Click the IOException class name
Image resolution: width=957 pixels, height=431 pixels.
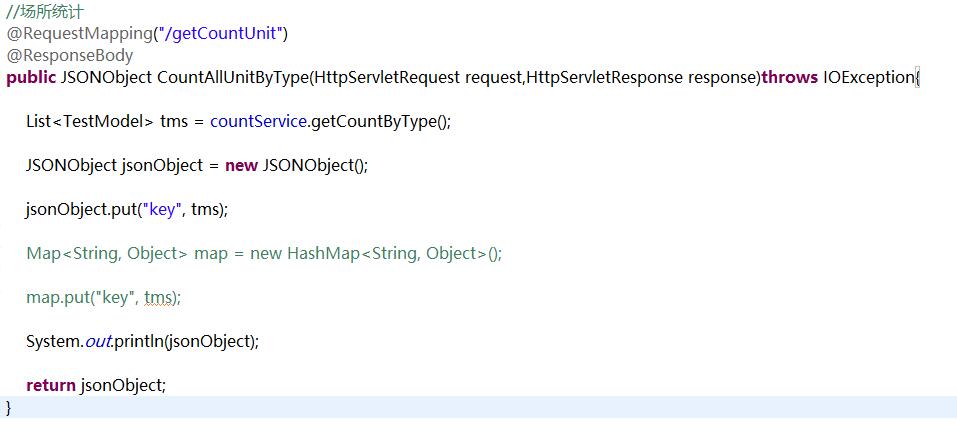point(869,78)
